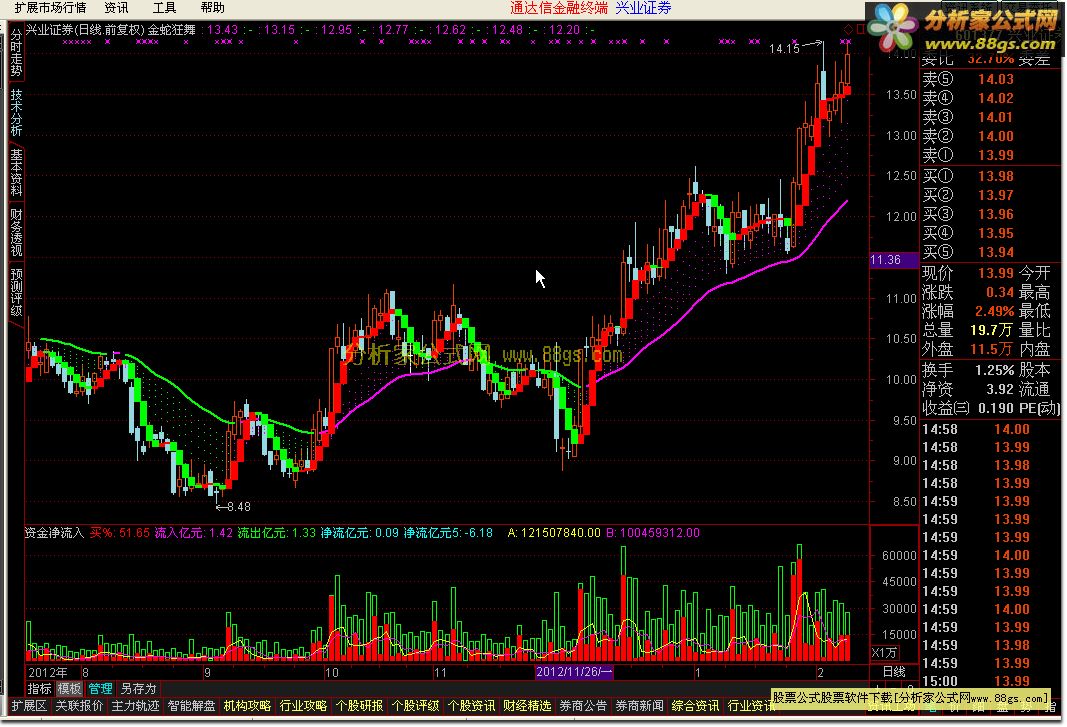Click the 通达信金融终端 title link
This screenshot has width=1067, height=727.
point(559,8)
